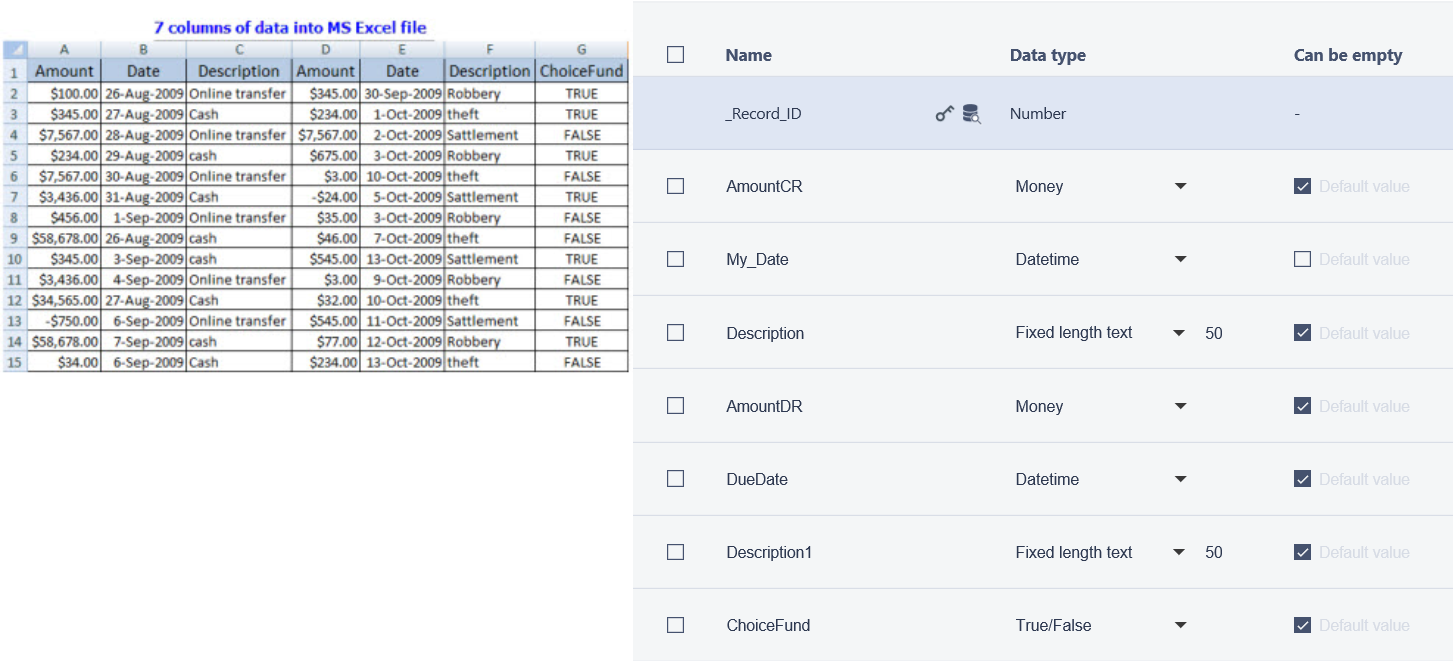Select the Excel select-all corner cell

point(14,49)
